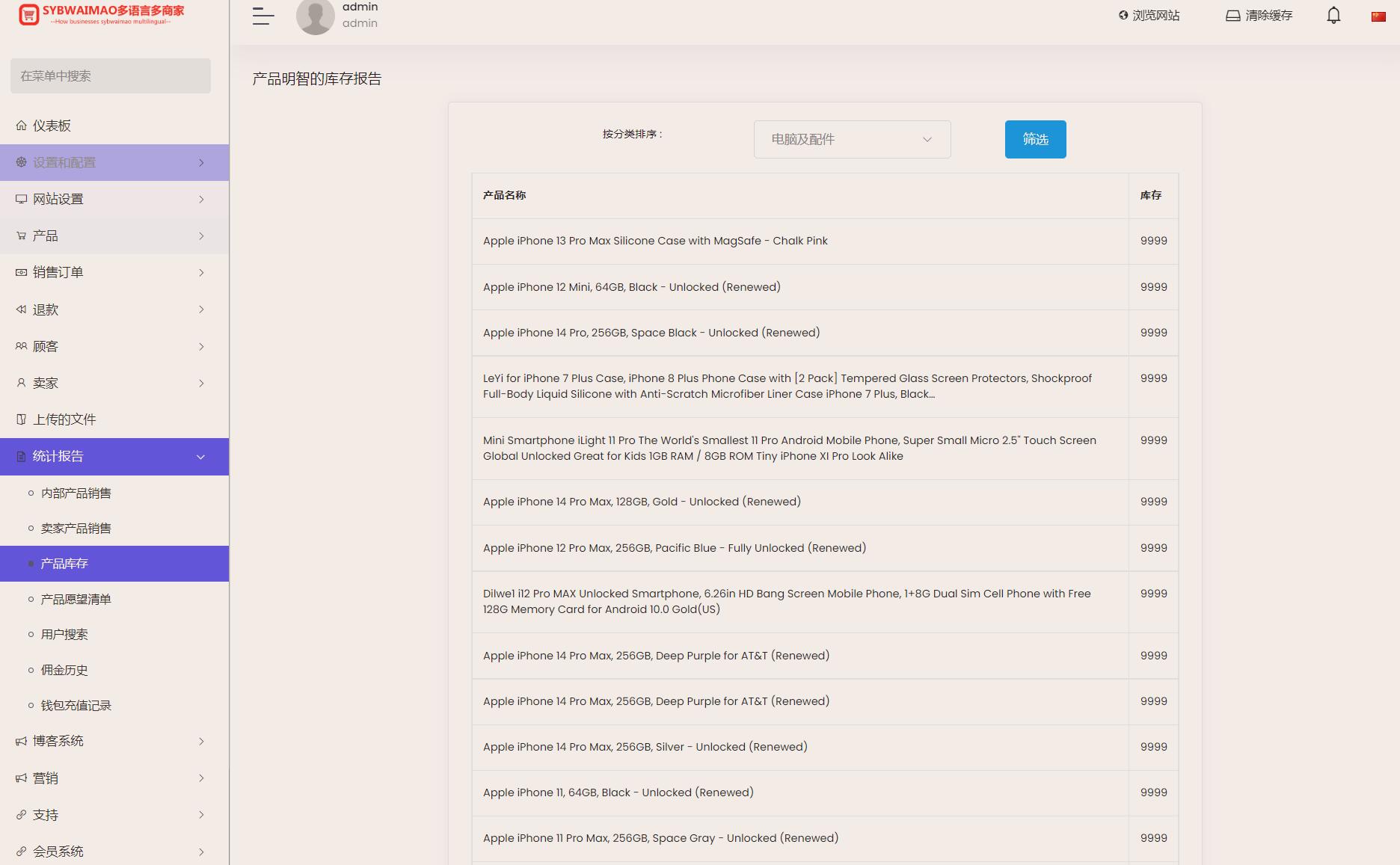Click the SYBWAIMAO logo
1400x865 pixels.
coord(101,14)
